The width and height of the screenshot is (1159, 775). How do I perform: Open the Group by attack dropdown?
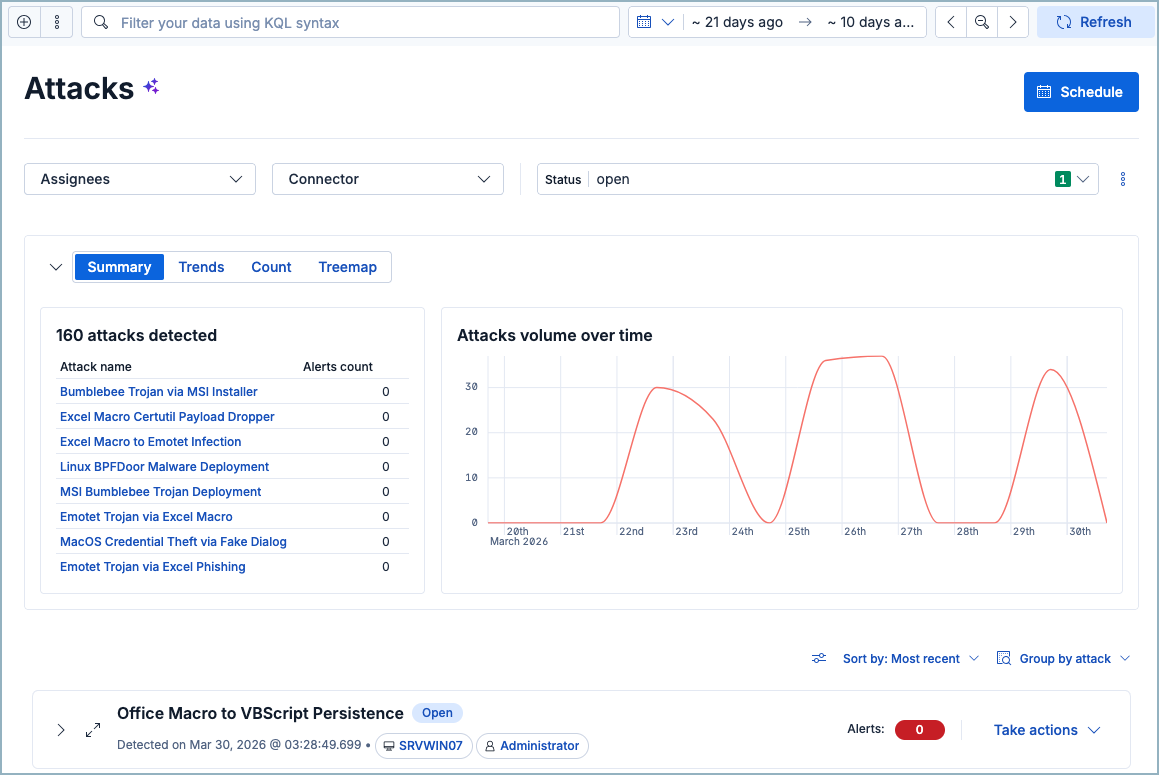(x=1064, y=658)
